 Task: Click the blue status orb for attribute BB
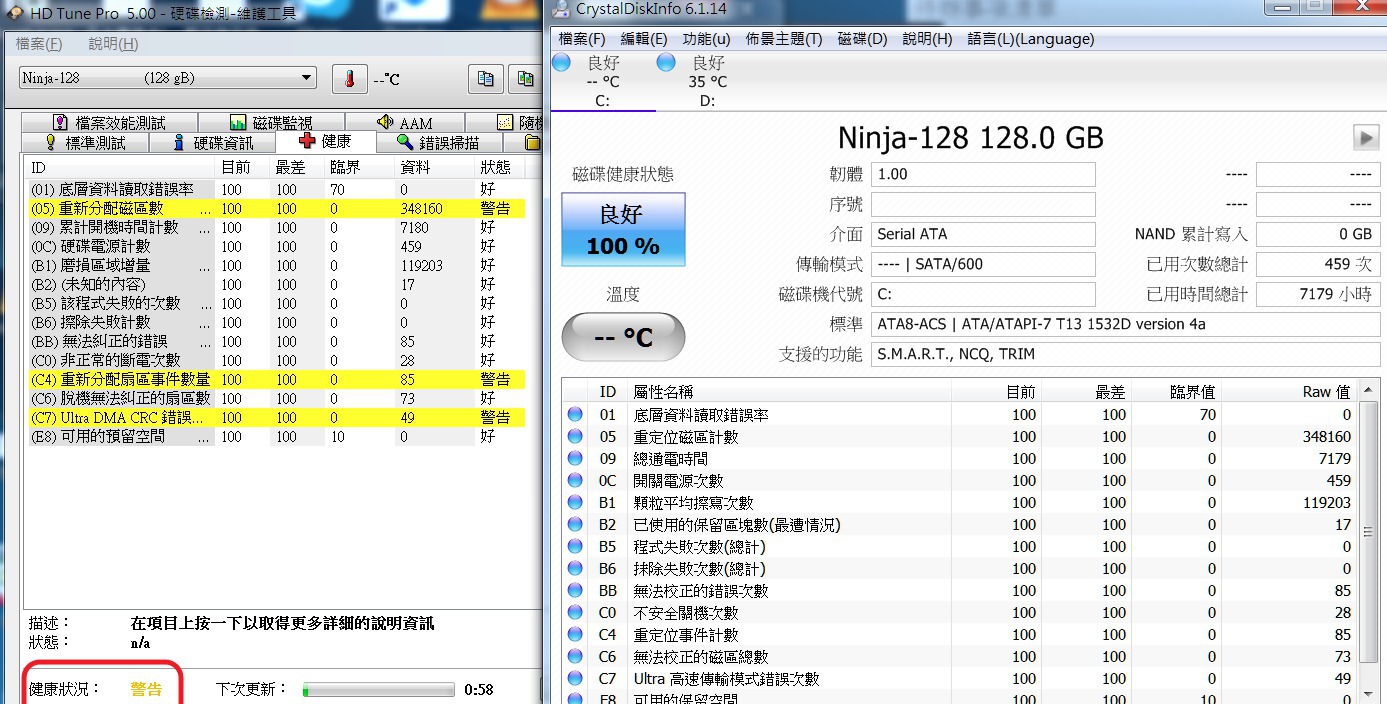575,590
